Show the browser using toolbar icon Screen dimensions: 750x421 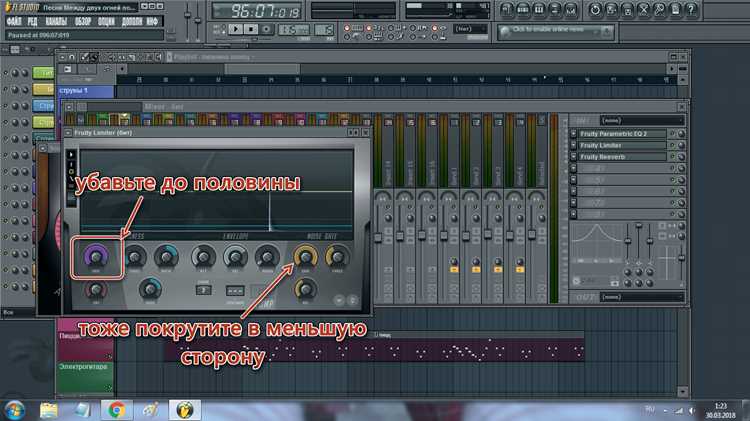[554, 10]
